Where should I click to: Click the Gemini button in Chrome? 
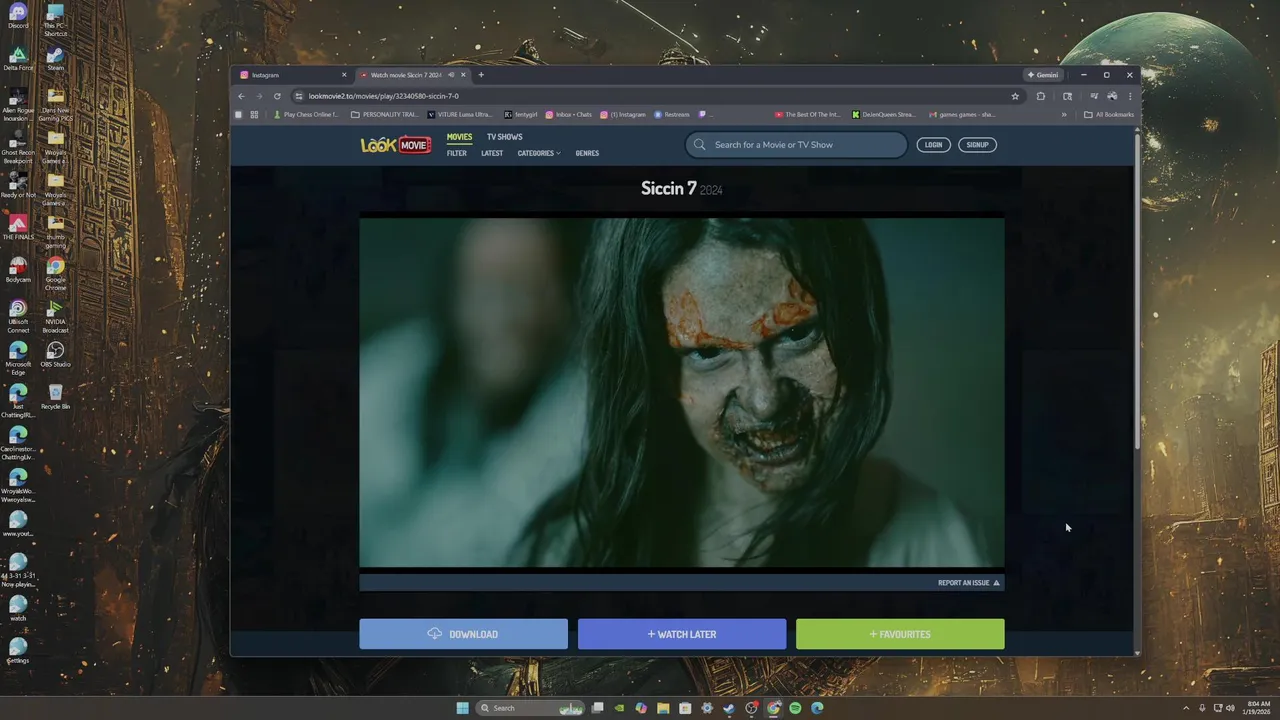tap(1042, 75)
